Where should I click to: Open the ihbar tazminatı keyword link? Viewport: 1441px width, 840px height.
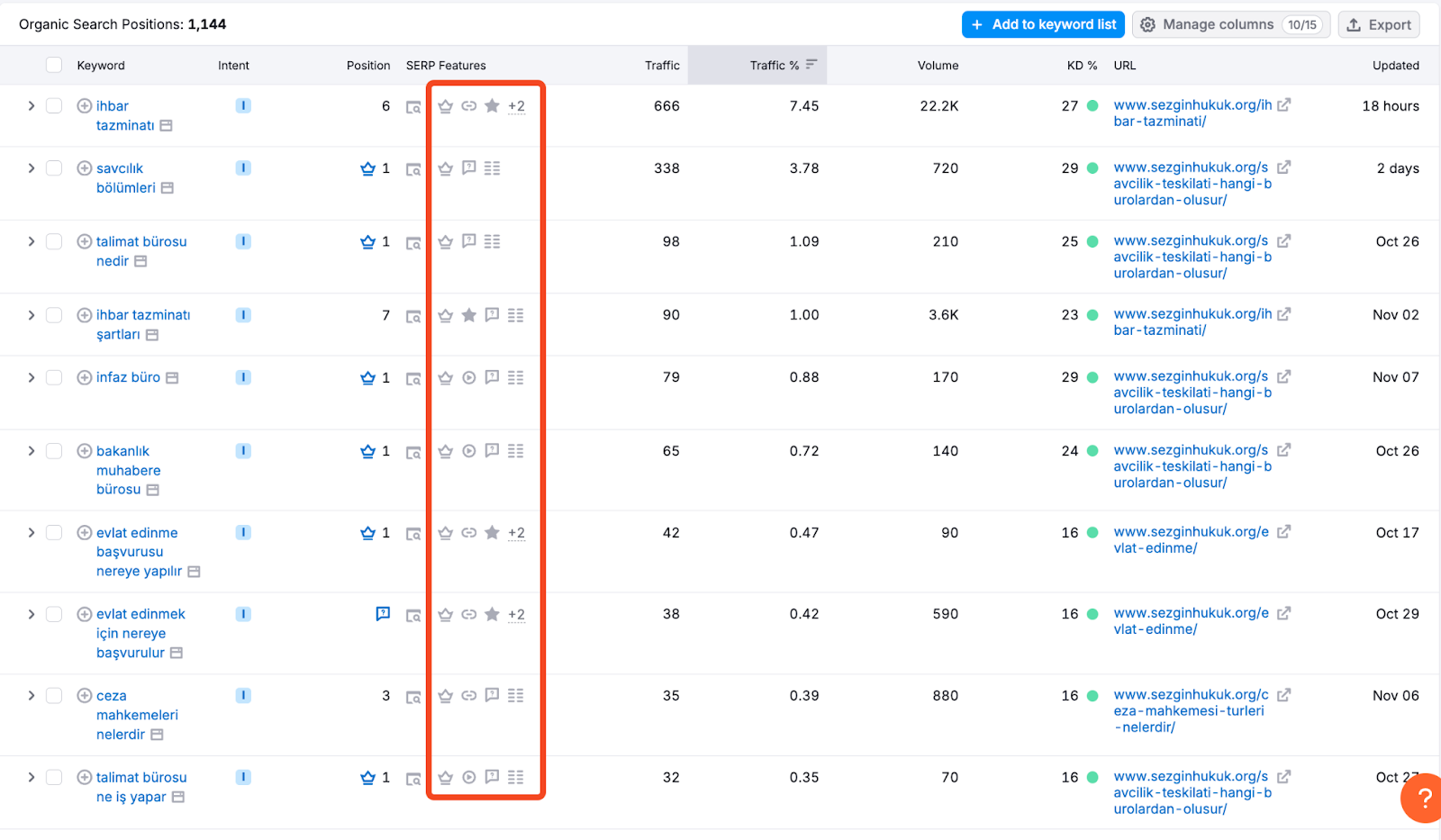[125, 116]
